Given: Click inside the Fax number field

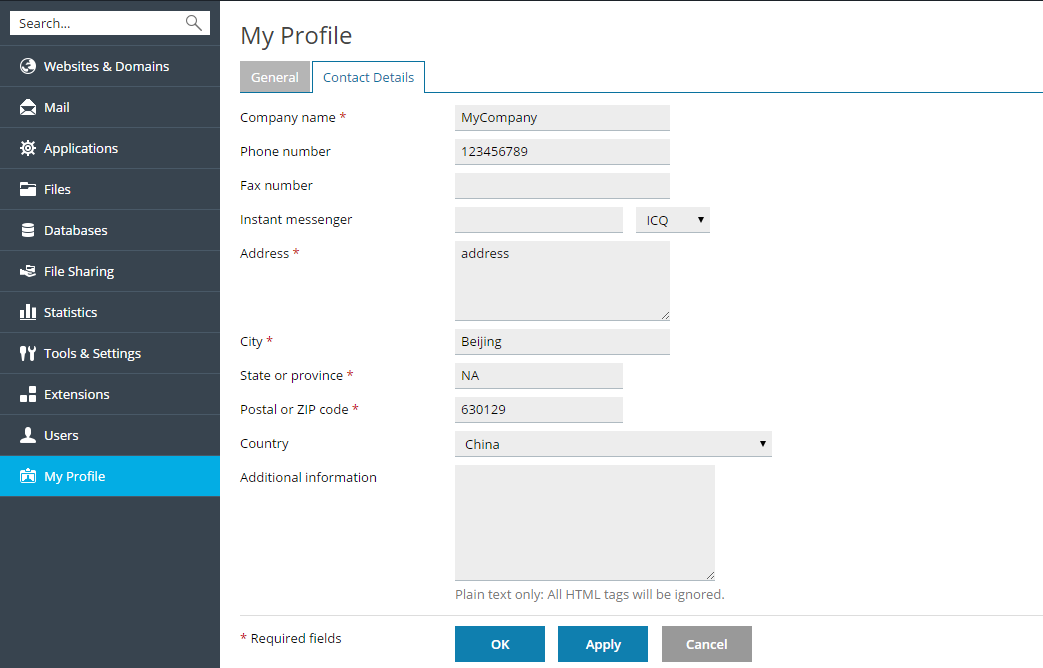Looking at the screenshot, I should [x=561, y=185].
